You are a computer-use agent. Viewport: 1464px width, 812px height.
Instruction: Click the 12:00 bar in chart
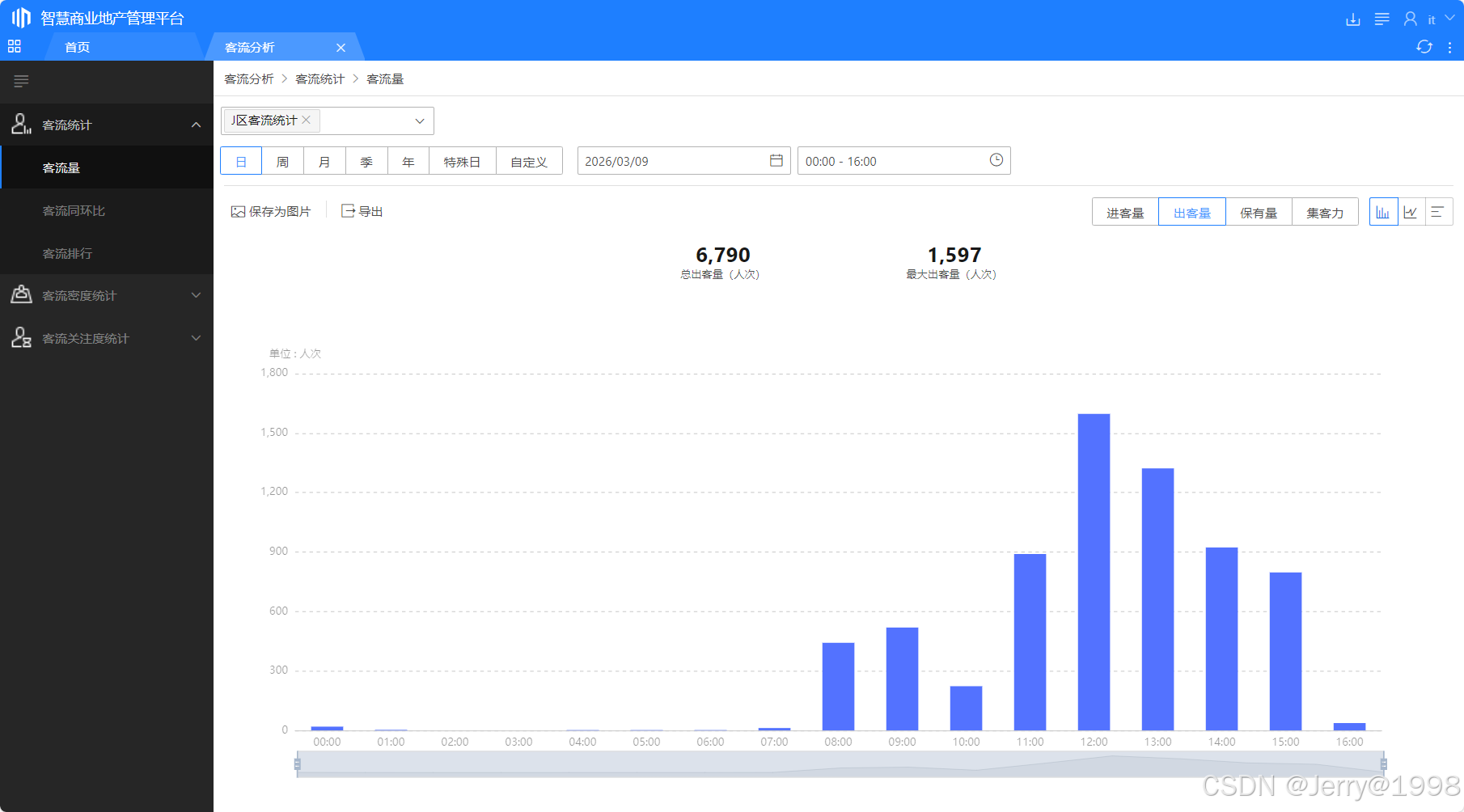(x=1094, y=572)
